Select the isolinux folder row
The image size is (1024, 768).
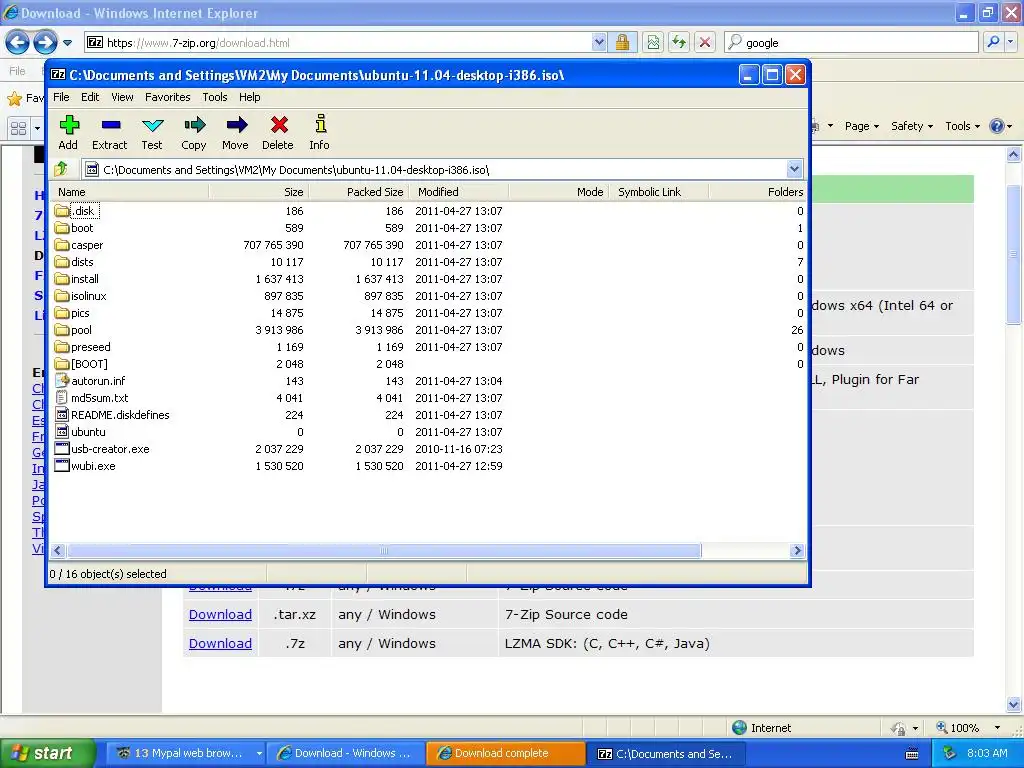(428, 296)
